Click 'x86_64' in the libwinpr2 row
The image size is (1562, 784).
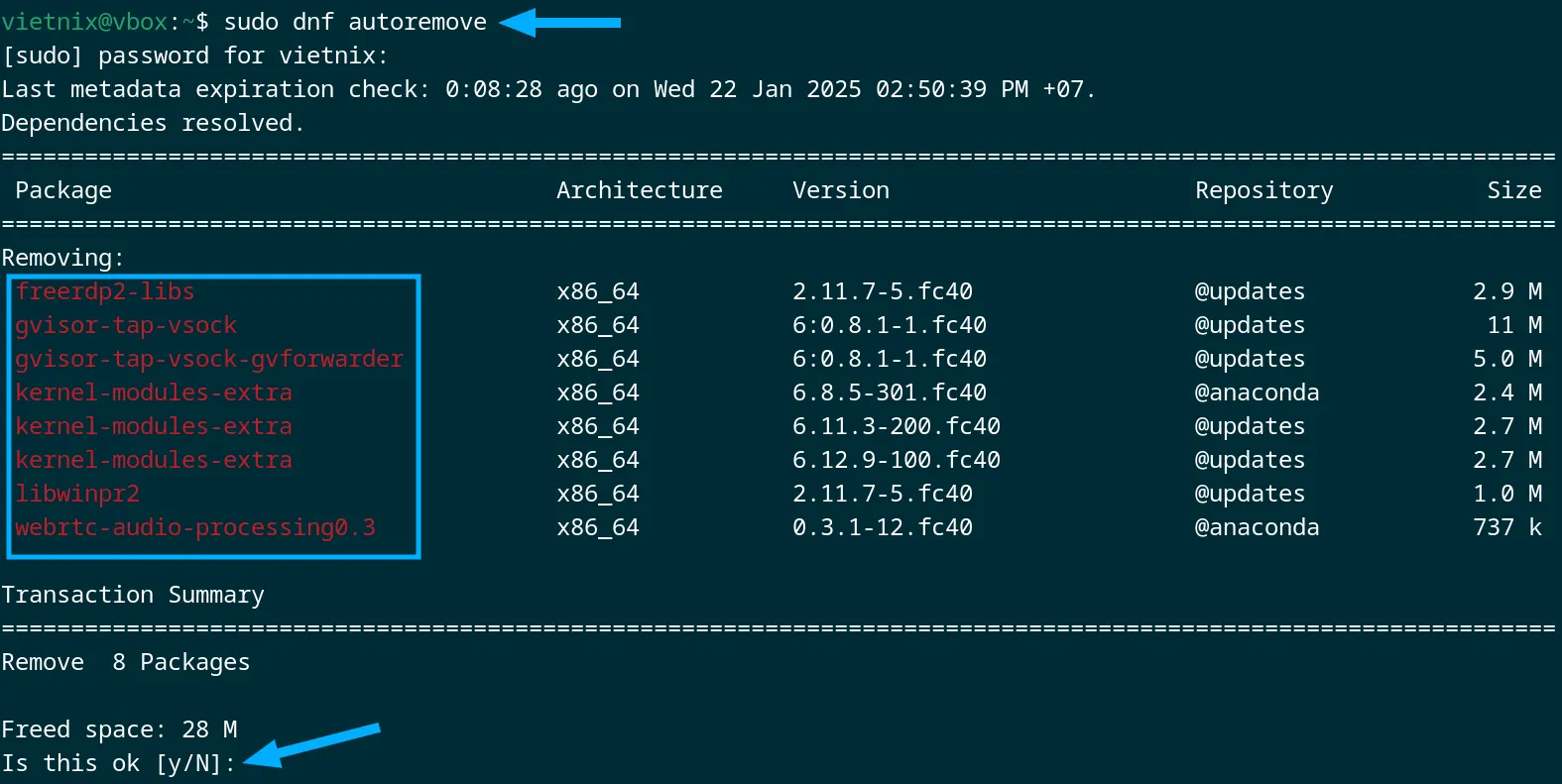(598, 494)
